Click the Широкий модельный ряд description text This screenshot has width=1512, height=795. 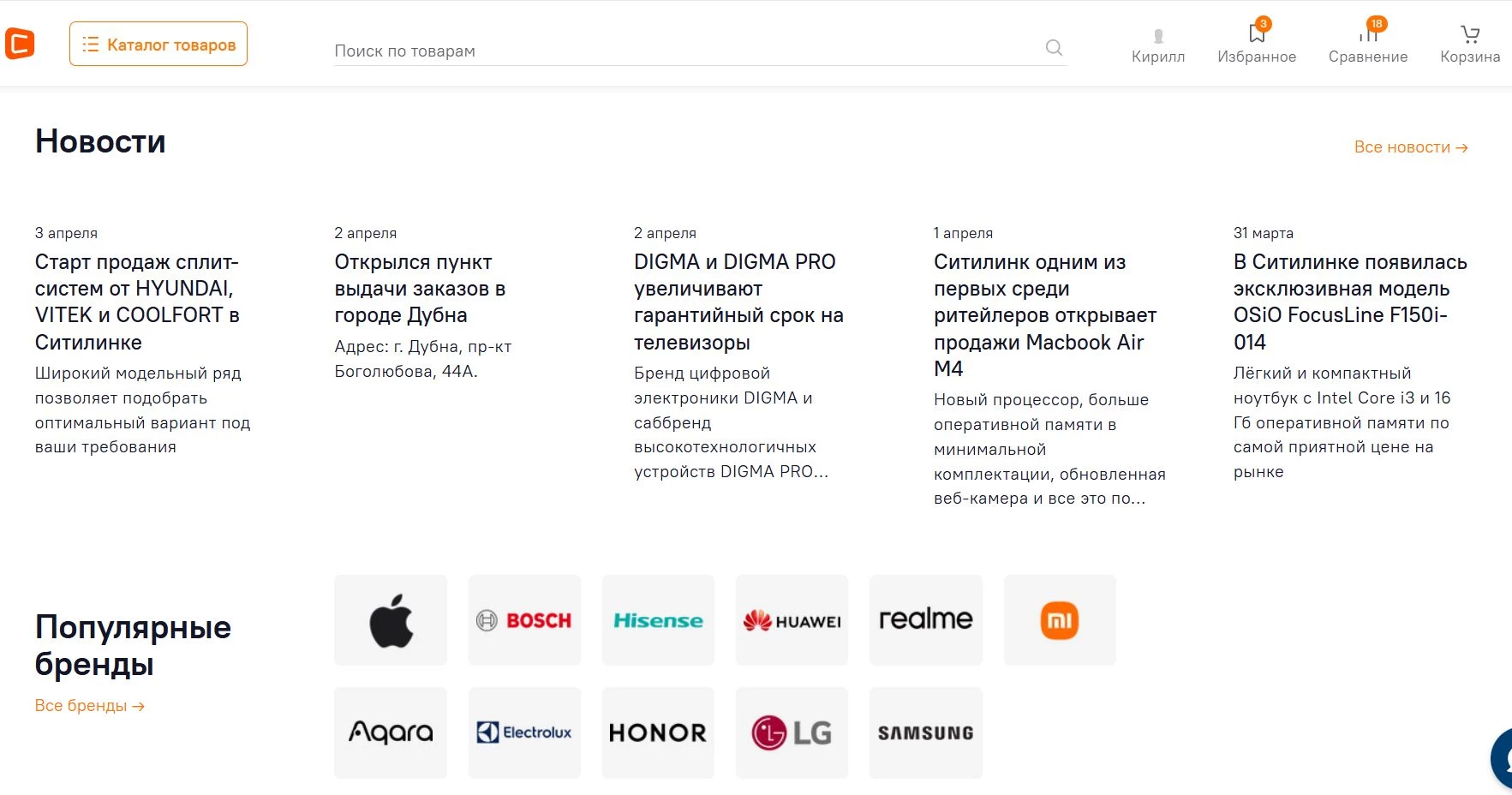point(142,410)
